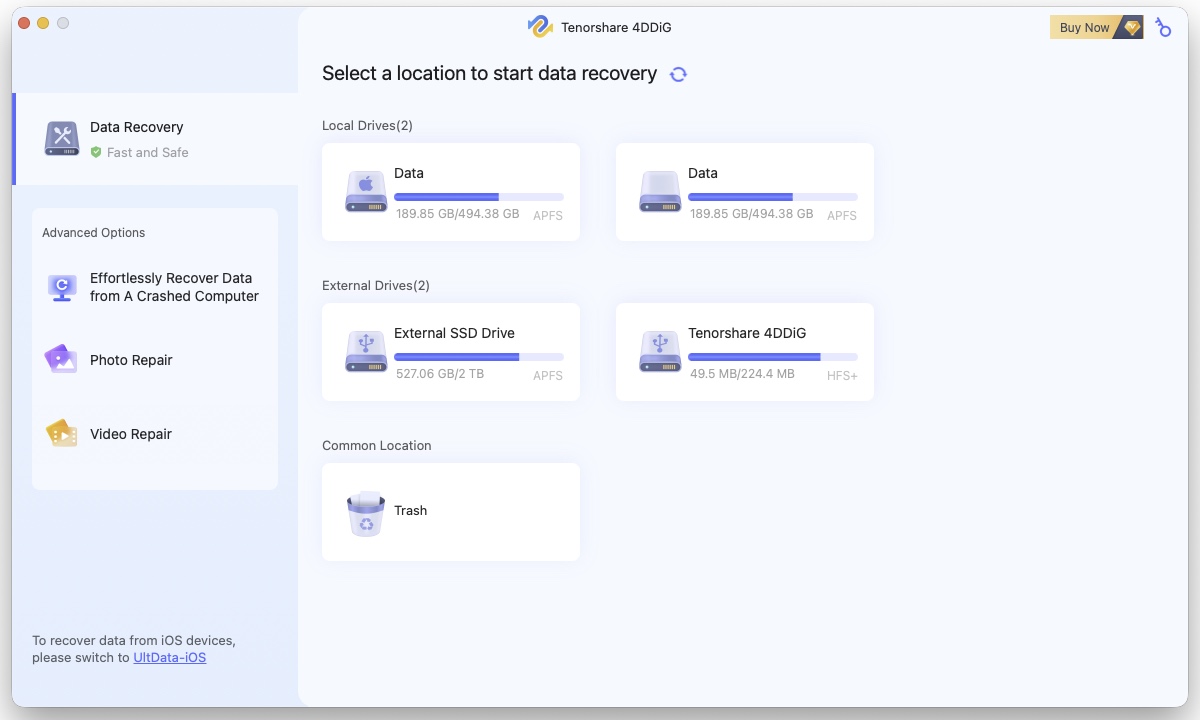Click the refresh locations icon

click(679, 74)
